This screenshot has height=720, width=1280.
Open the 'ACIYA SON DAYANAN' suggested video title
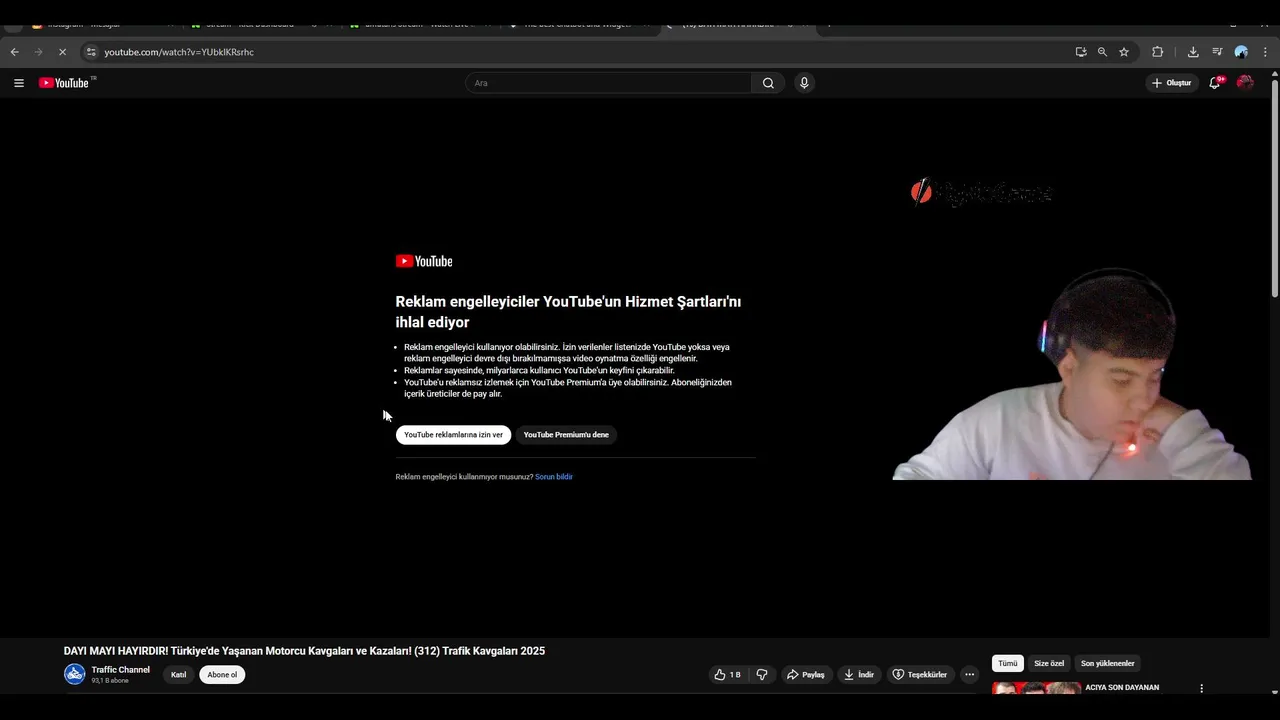[1122, 688]
